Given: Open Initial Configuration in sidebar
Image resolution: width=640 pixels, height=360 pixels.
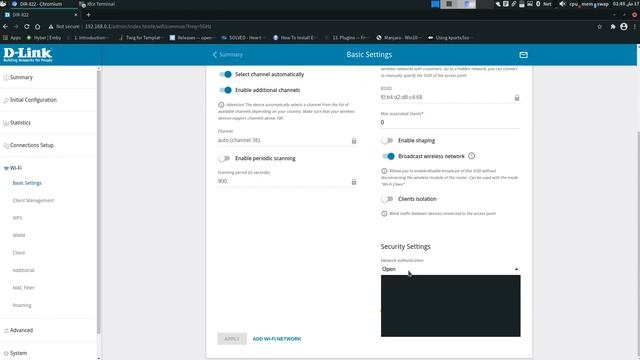Looking at the screenshot, I should [x=33, y=100].
